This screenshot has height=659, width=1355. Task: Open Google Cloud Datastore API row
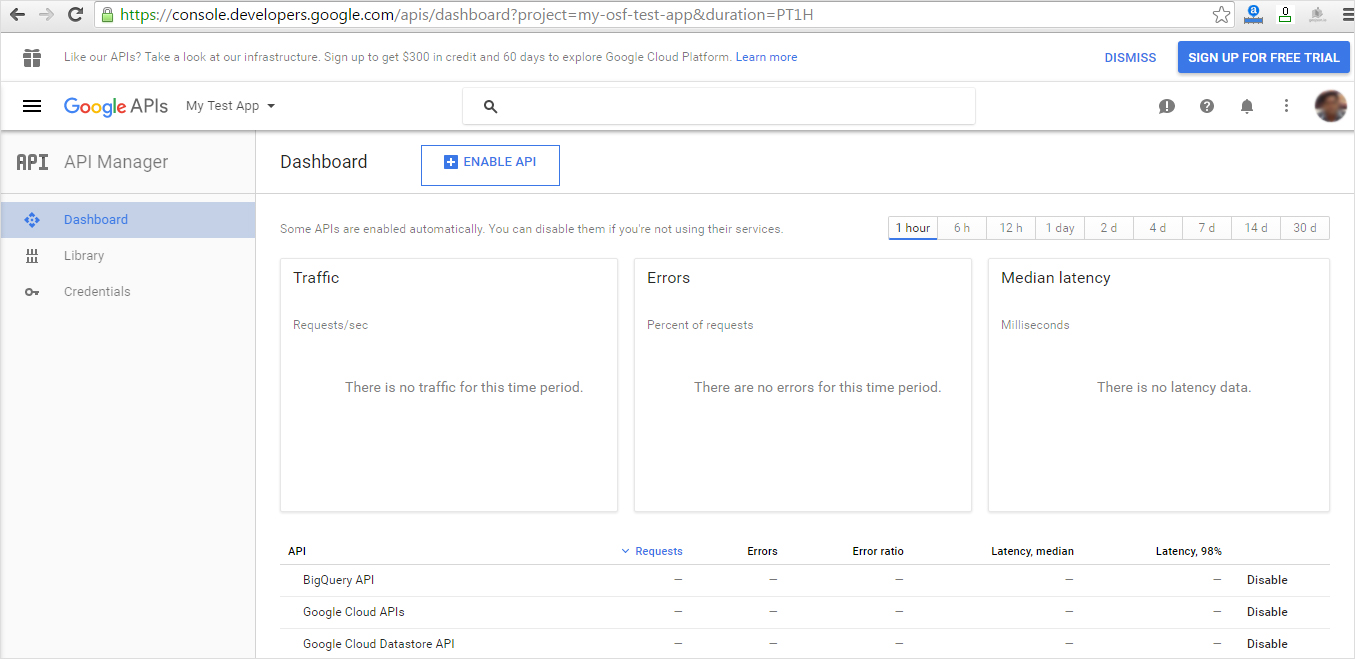coord(805,644)
